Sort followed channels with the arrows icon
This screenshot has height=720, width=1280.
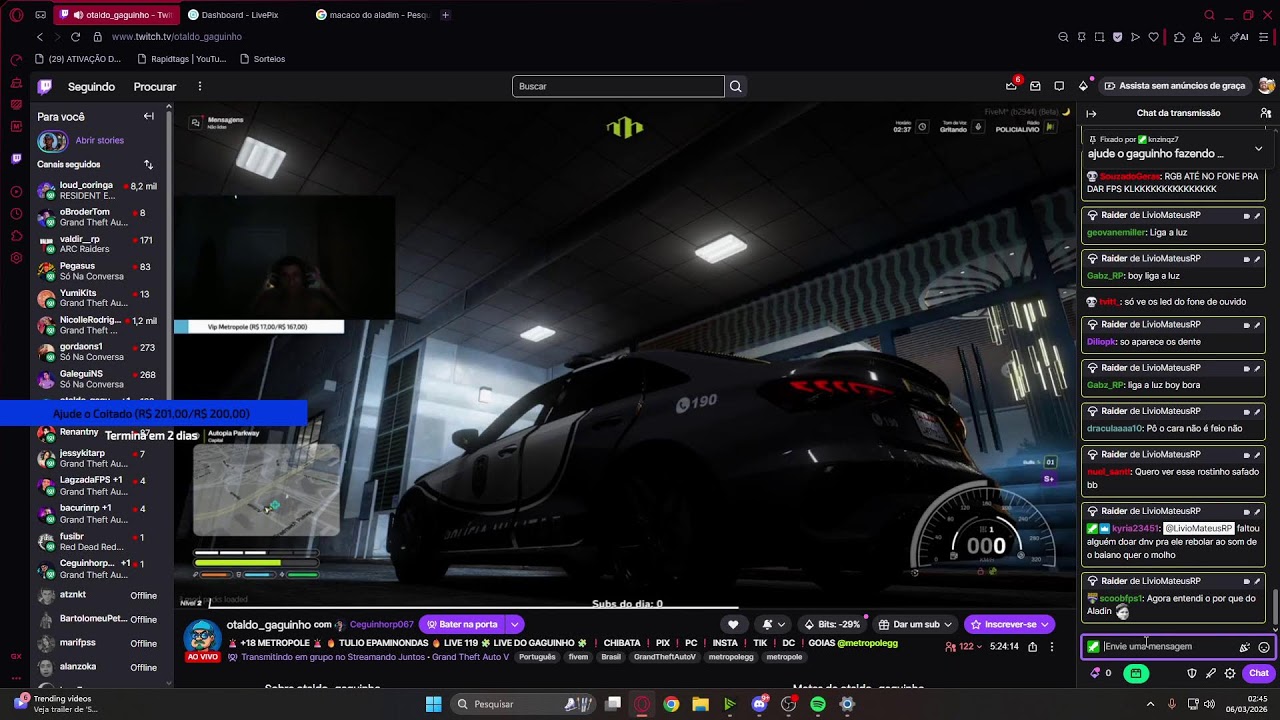(148, 164)
